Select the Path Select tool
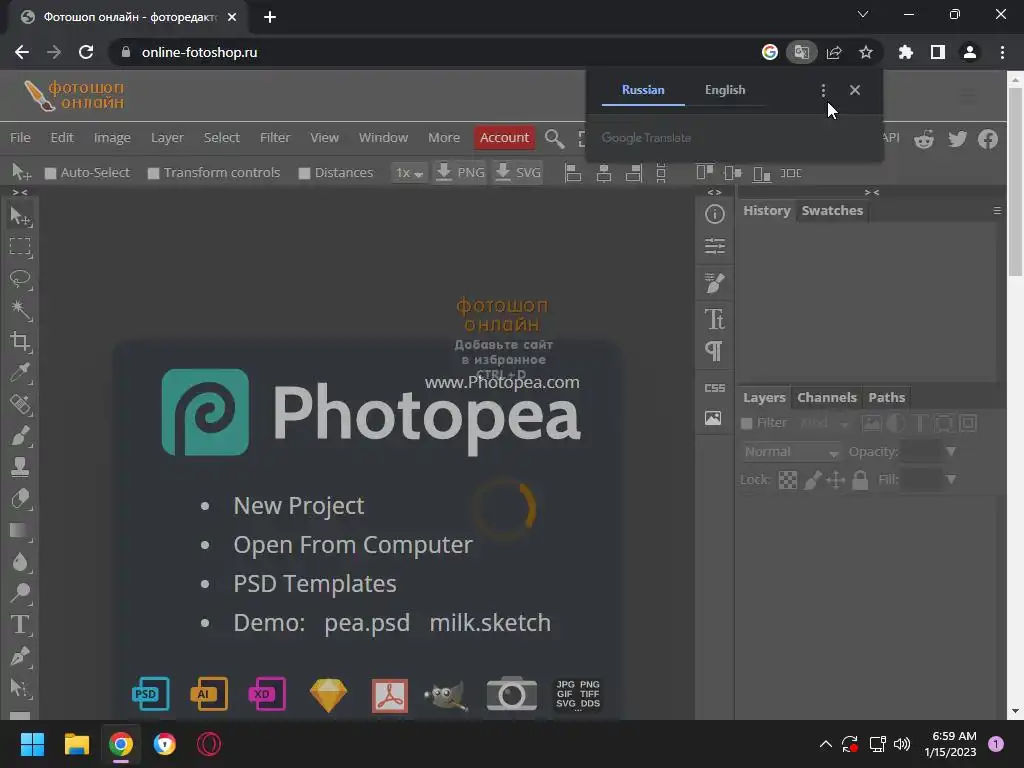 pos(20,687)
